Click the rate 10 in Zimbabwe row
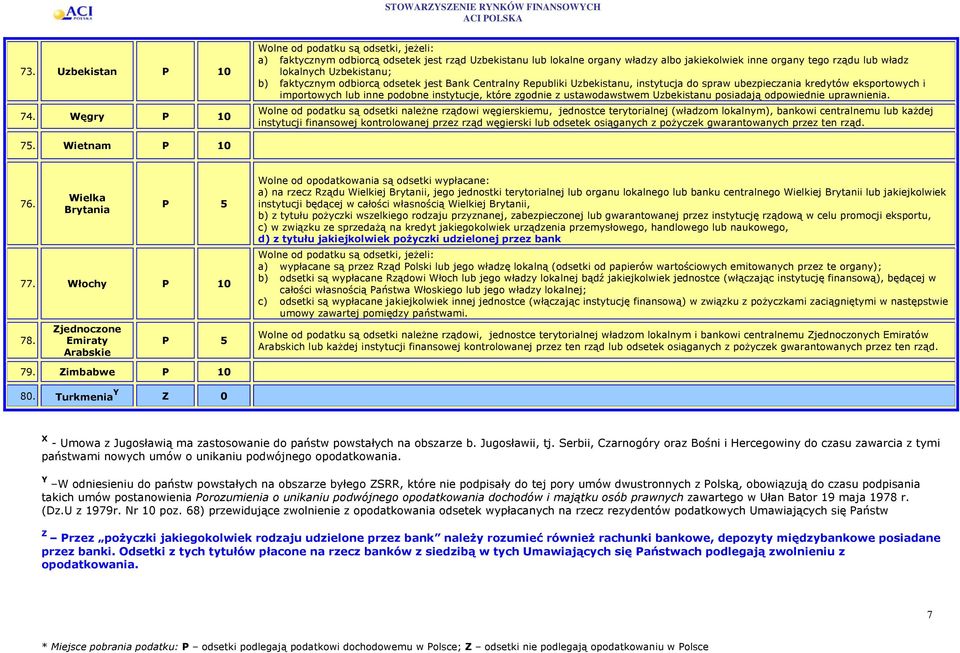 coord(223,371)
